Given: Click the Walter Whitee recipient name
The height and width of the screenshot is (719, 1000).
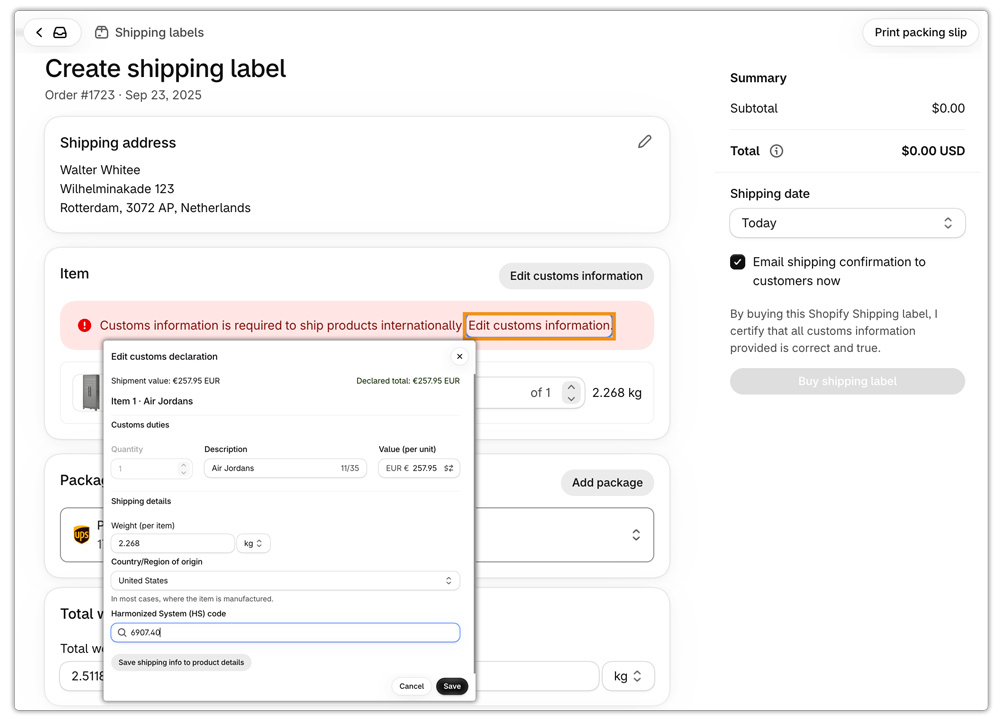Looking at the screenshot, I should click(100, 170).
